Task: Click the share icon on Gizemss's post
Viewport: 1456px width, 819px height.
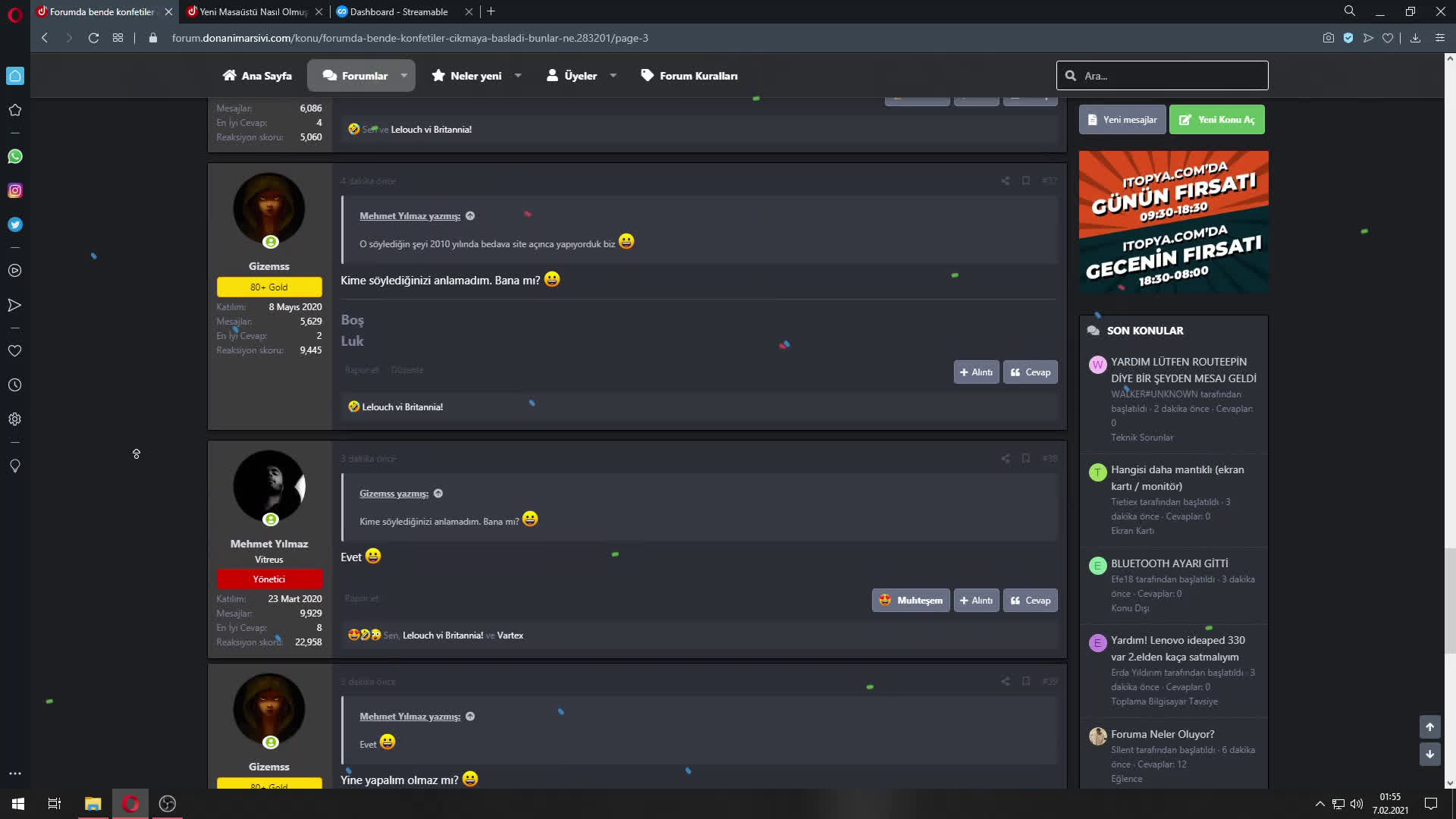Action: 1006,180
